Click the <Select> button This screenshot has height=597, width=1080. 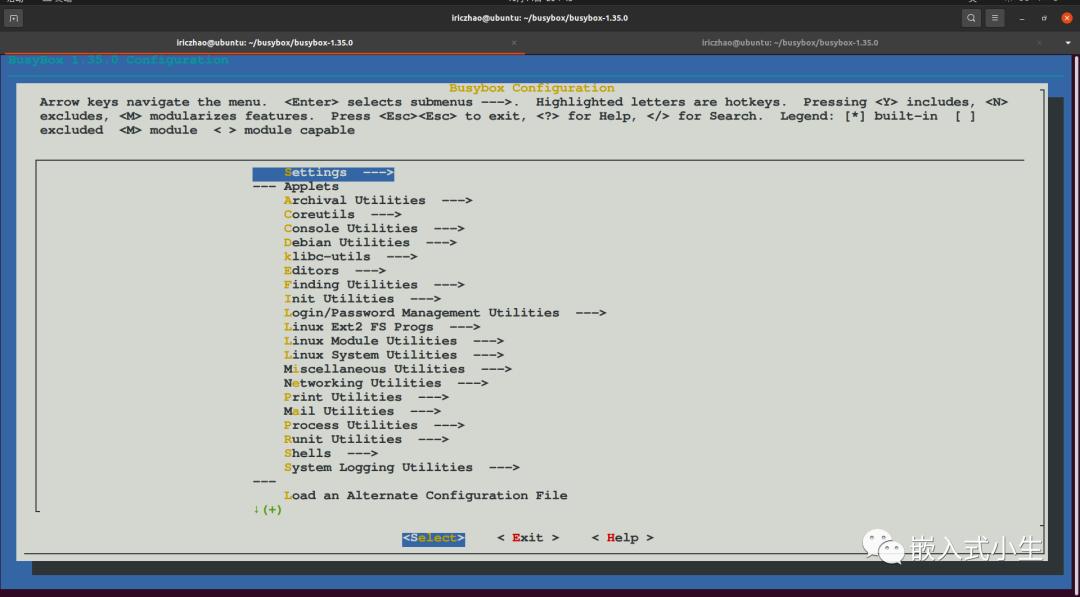[x=433, y=538]
